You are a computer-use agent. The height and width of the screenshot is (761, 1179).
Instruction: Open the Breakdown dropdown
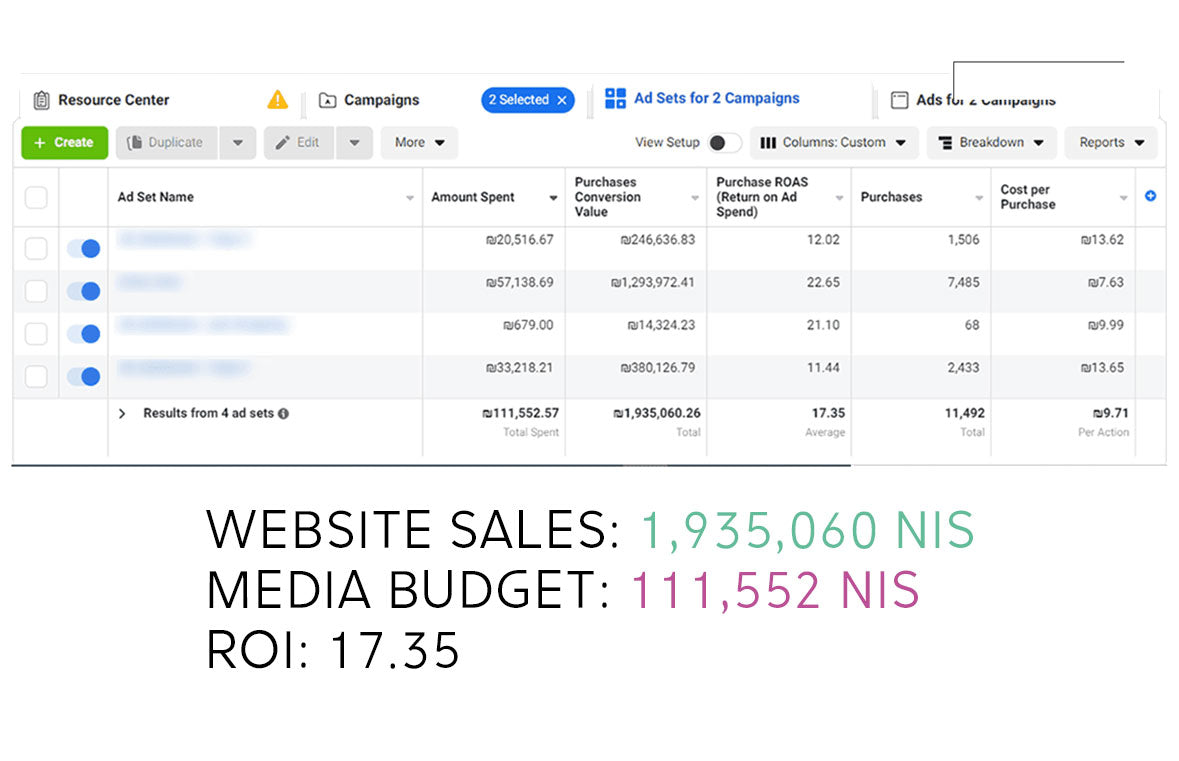coord(991,143)
